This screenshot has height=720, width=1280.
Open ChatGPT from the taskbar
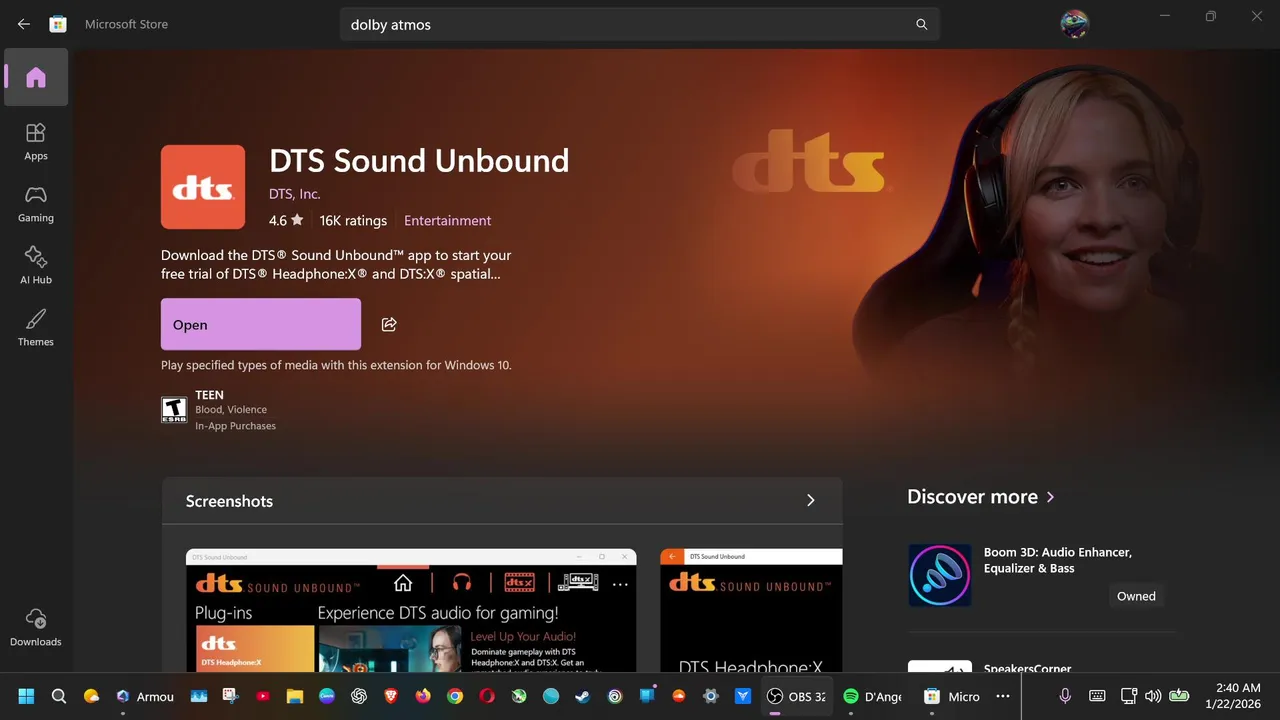(359, 696)
